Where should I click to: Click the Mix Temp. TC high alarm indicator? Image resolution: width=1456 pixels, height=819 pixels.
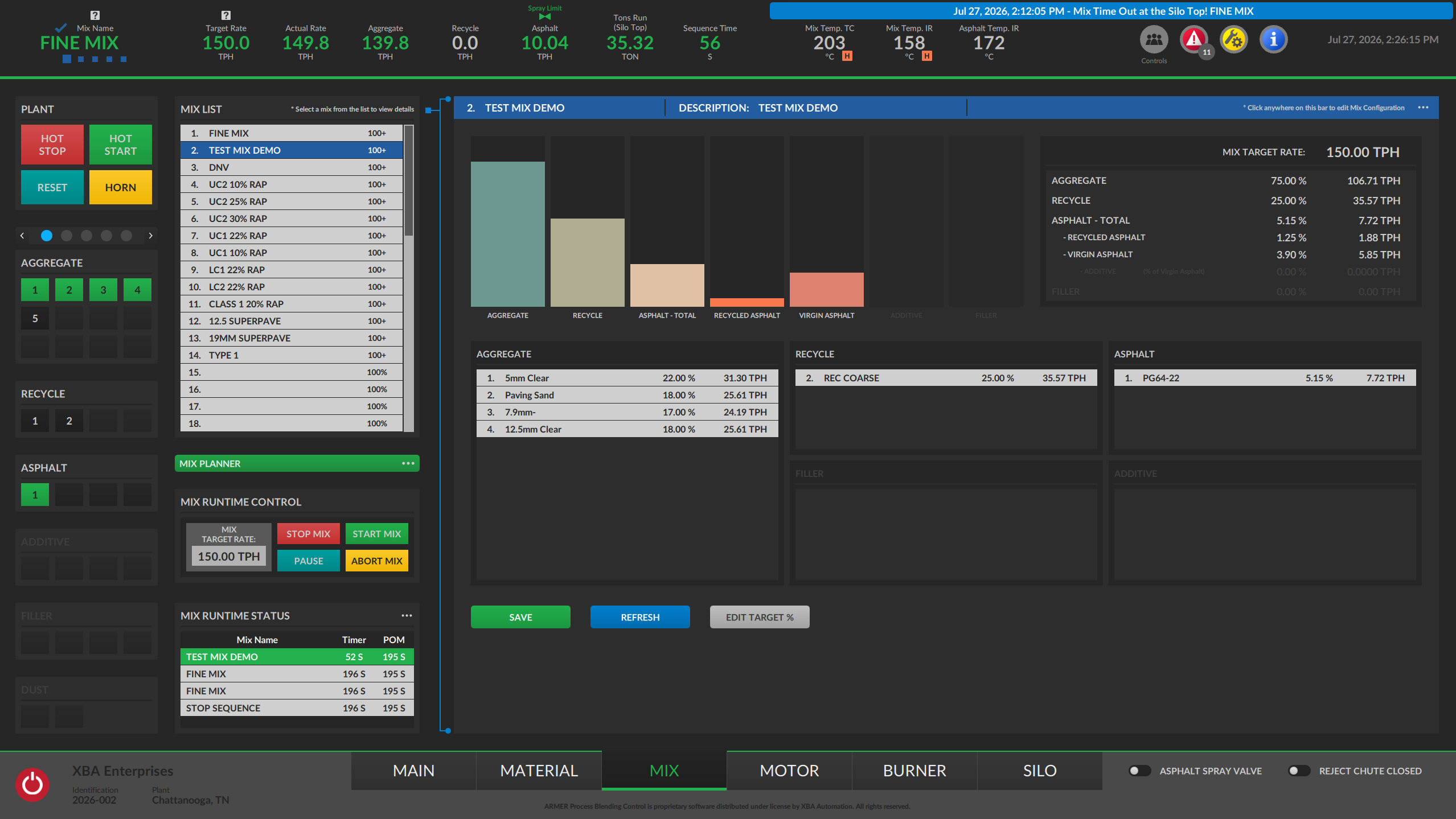847,56
